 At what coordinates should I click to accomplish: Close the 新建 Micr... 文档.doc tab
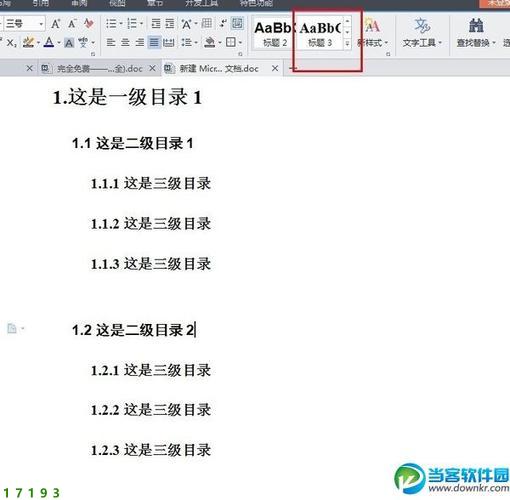click(x=275, y=68)
